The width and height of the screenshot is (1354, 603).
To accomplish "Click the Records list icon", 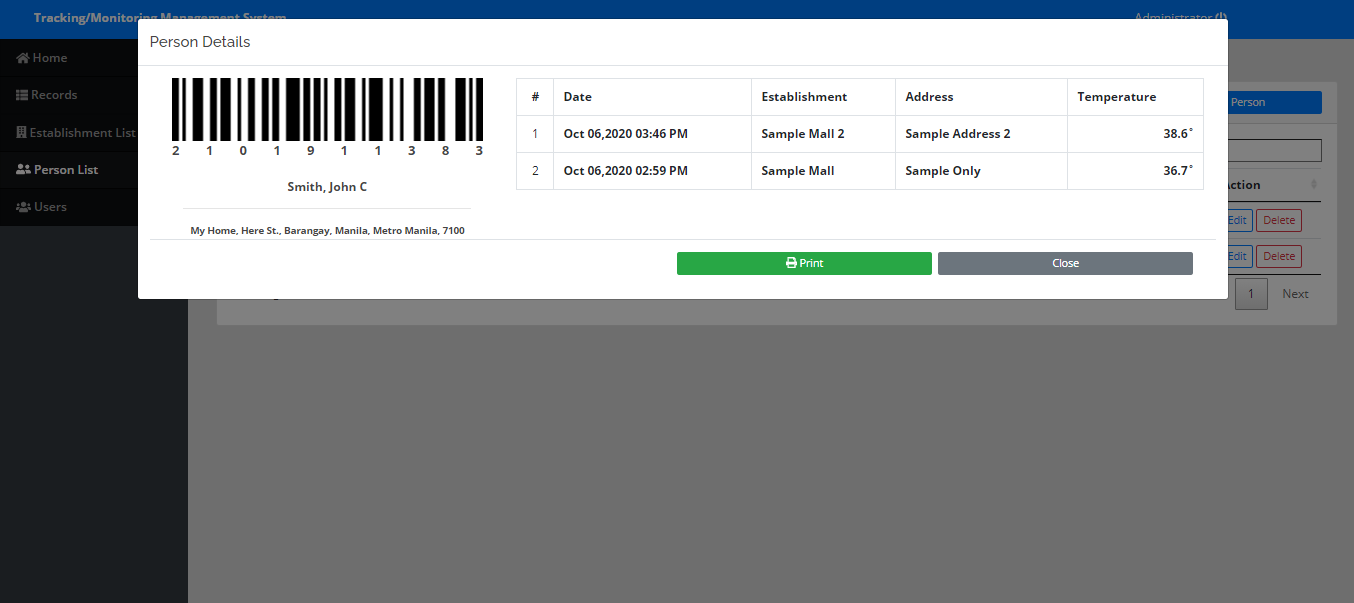I will (20, 94).
